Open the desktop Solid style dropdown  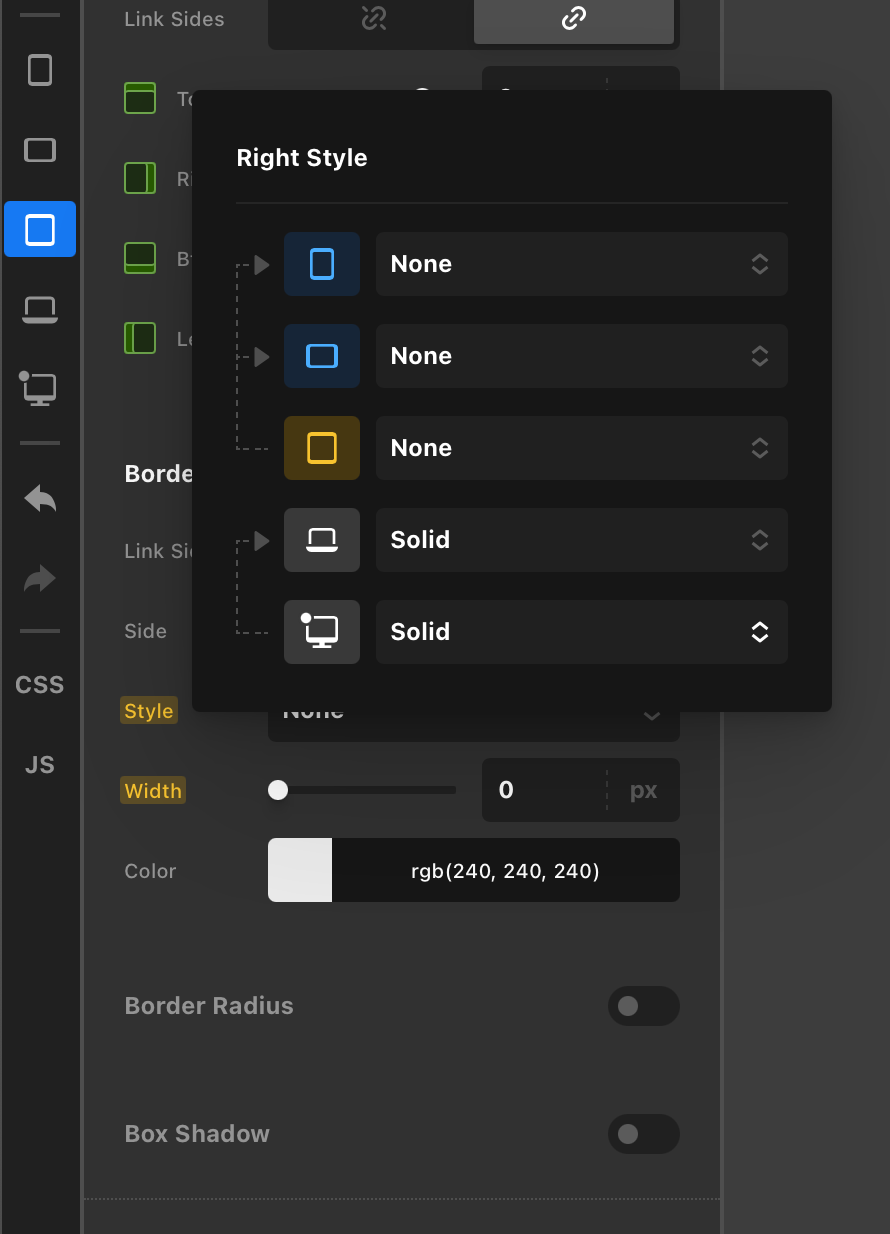coord(581,632)
